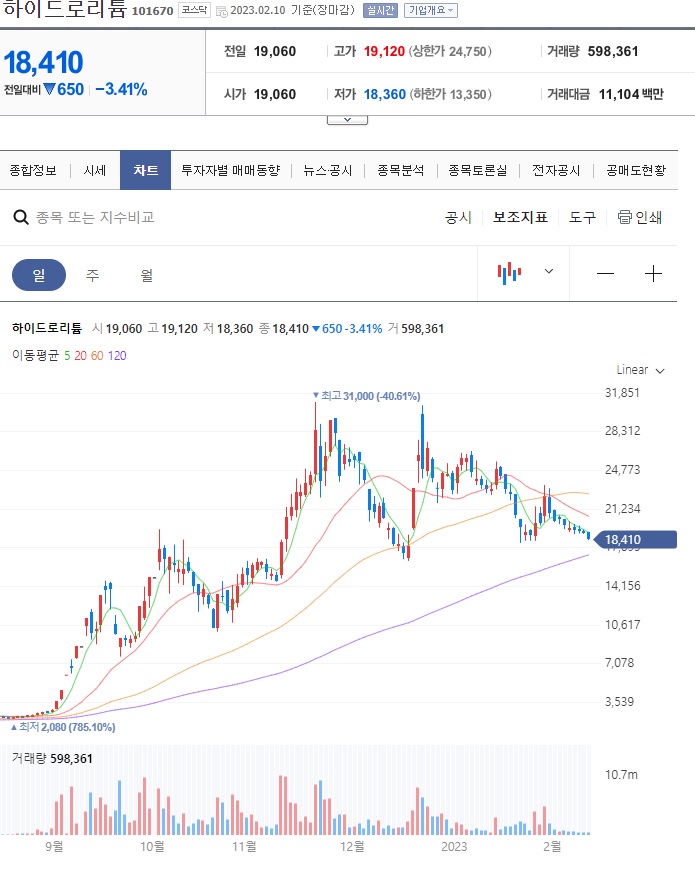Click the calendar icon beside the date

[221, 11]
